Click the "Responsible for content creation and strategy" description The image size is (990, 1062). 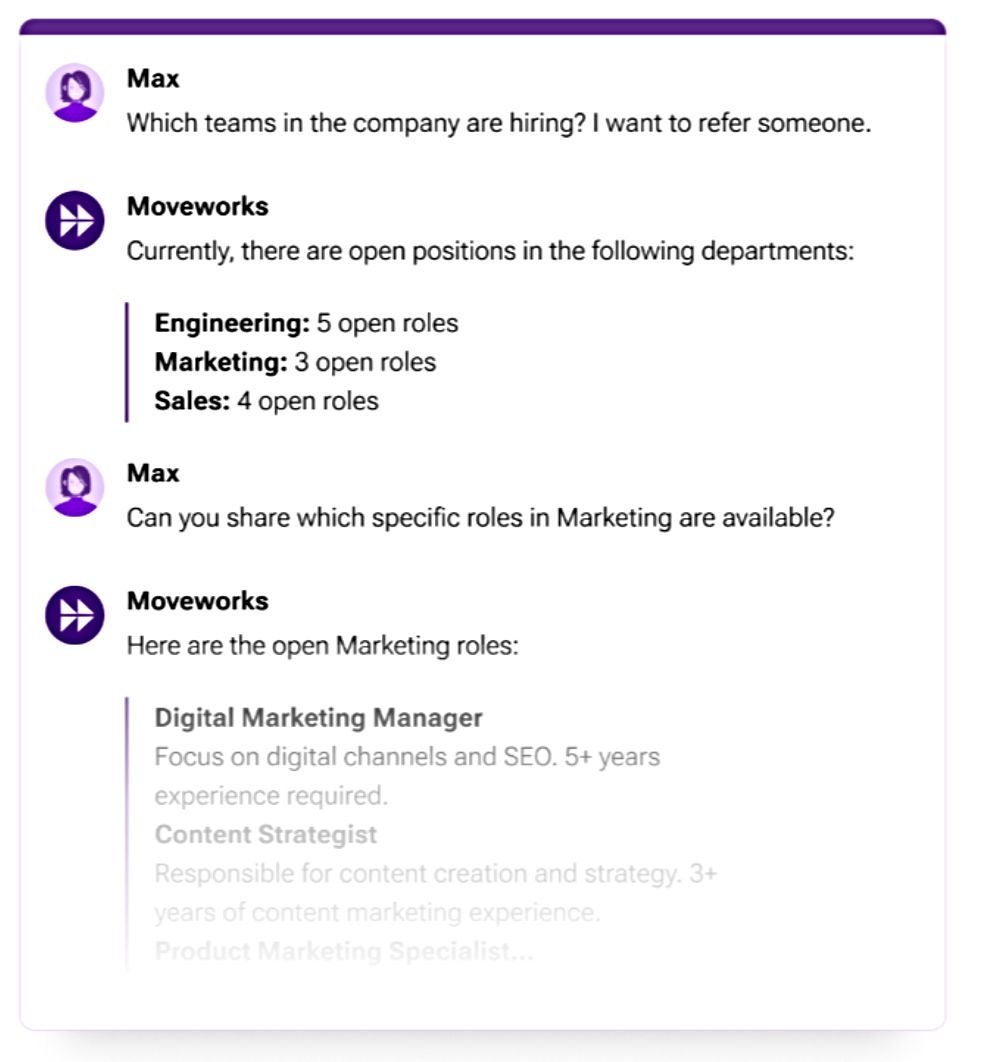click(x=435, y=874)
